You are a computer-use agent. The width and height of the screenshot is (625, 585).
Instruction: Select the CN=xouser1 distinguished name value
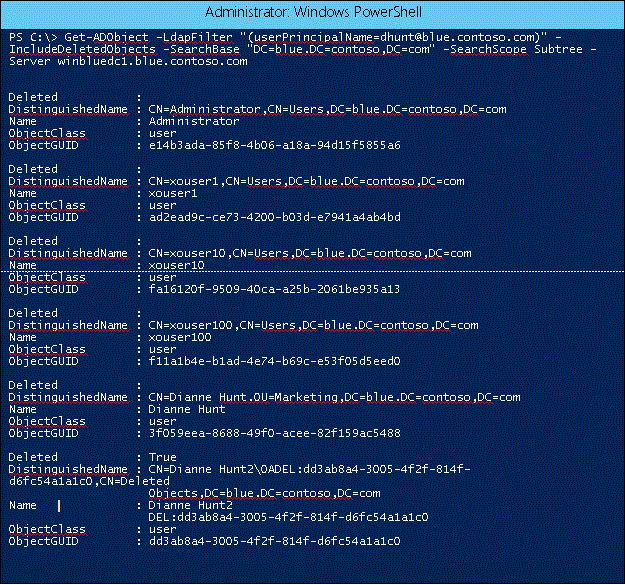click(306, 181)
